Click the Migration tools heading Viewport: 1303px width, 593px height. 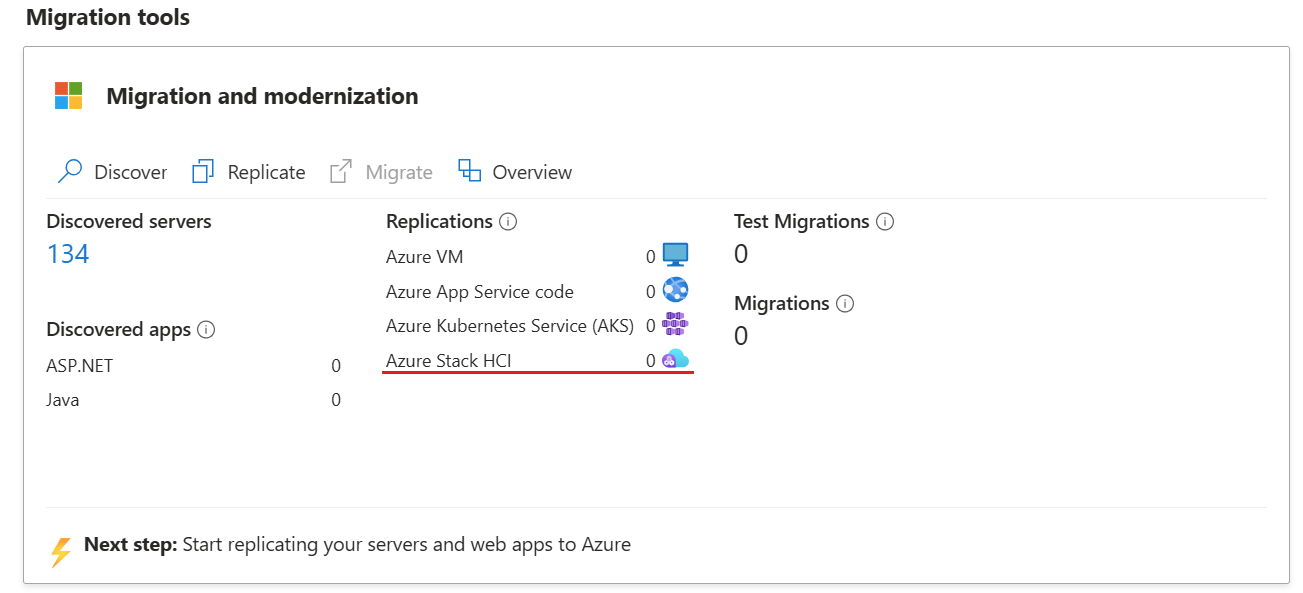[x=107, y=16]
